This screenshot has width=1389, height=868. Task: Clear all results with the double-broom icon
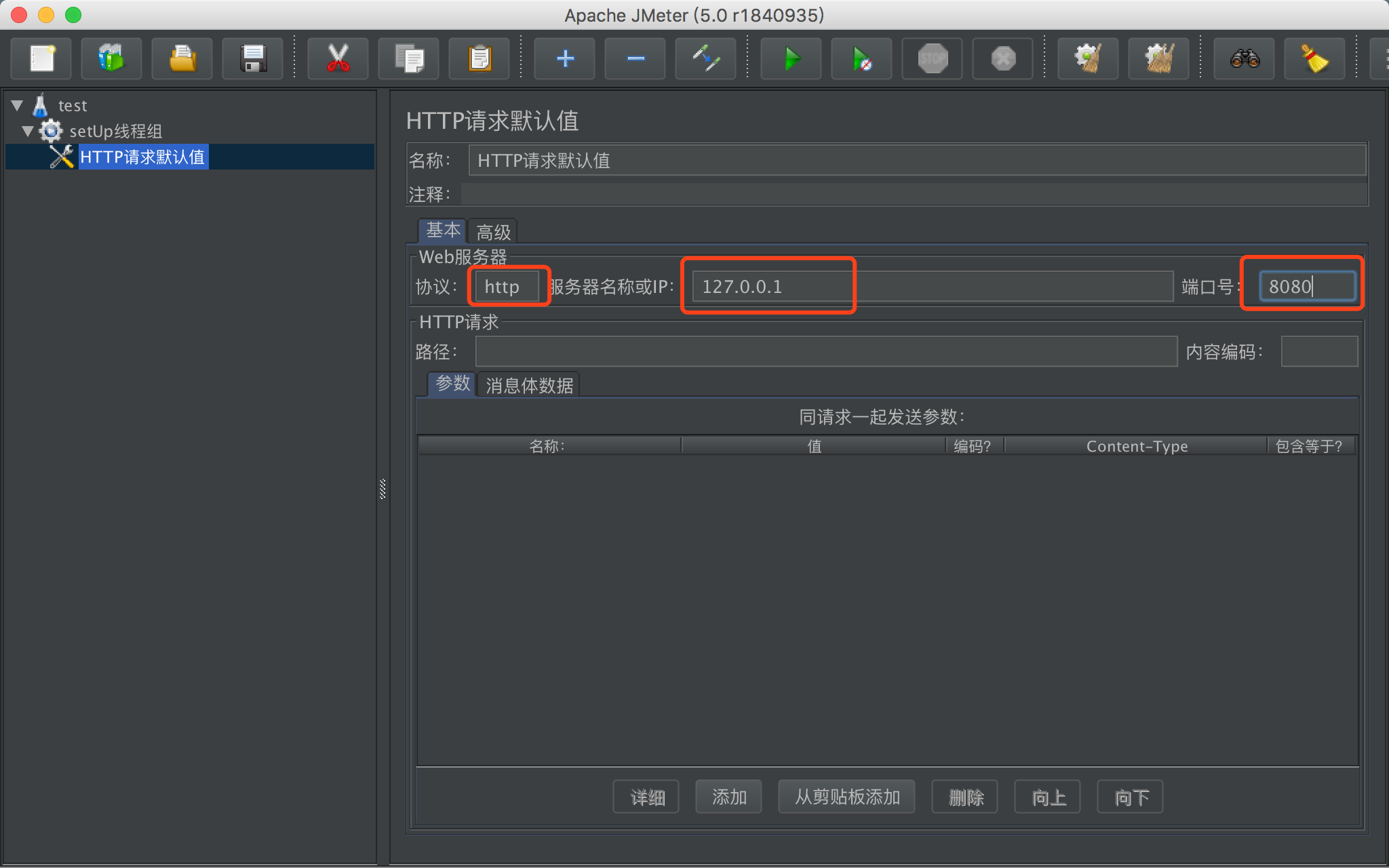pyautogui.click(x=1159, y=58)
